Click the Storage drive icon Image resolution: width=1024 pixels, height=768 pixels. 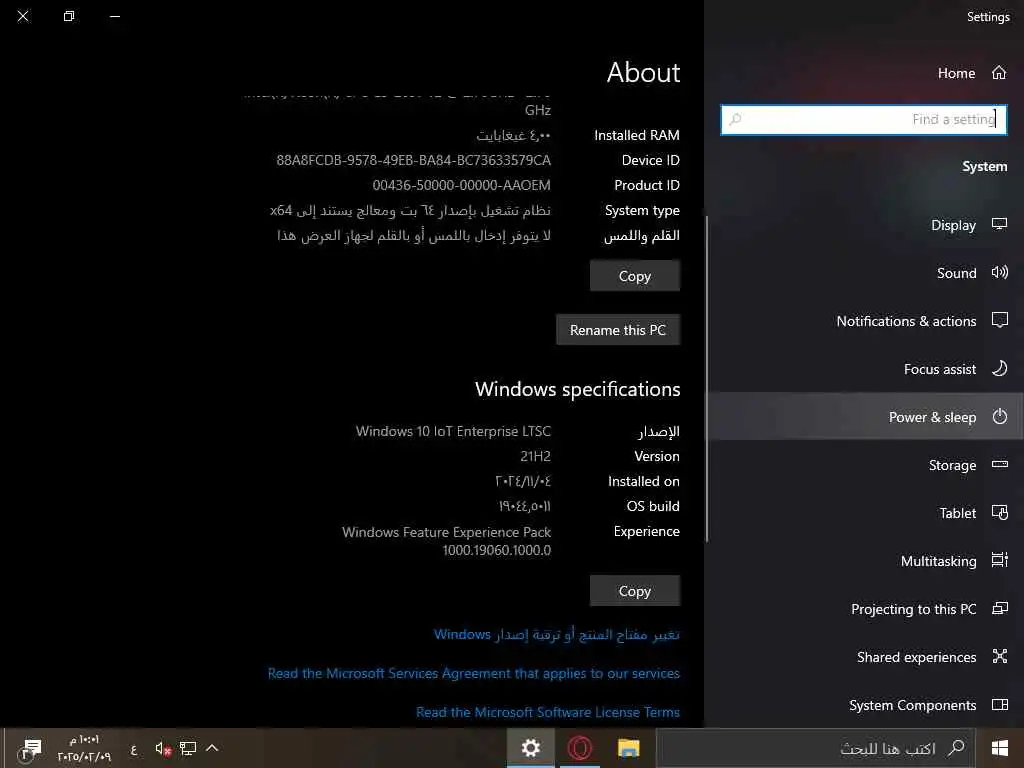[x=999, y=464]
